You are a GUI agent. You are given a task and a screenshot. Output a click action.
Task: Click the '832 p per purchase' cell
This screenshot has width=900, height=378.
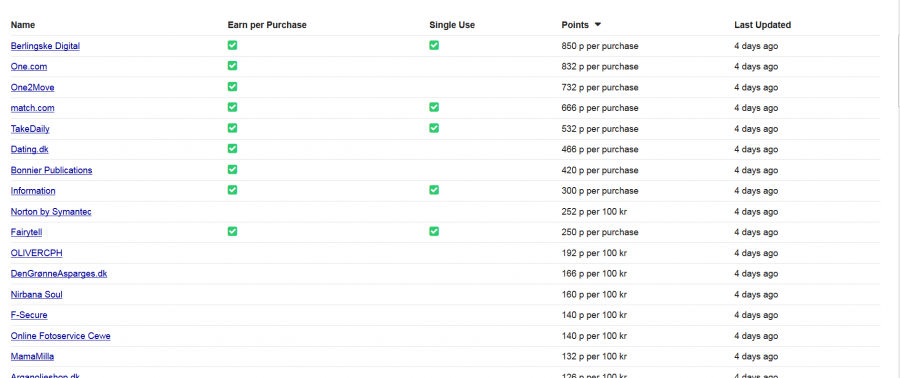pos(600,67)
